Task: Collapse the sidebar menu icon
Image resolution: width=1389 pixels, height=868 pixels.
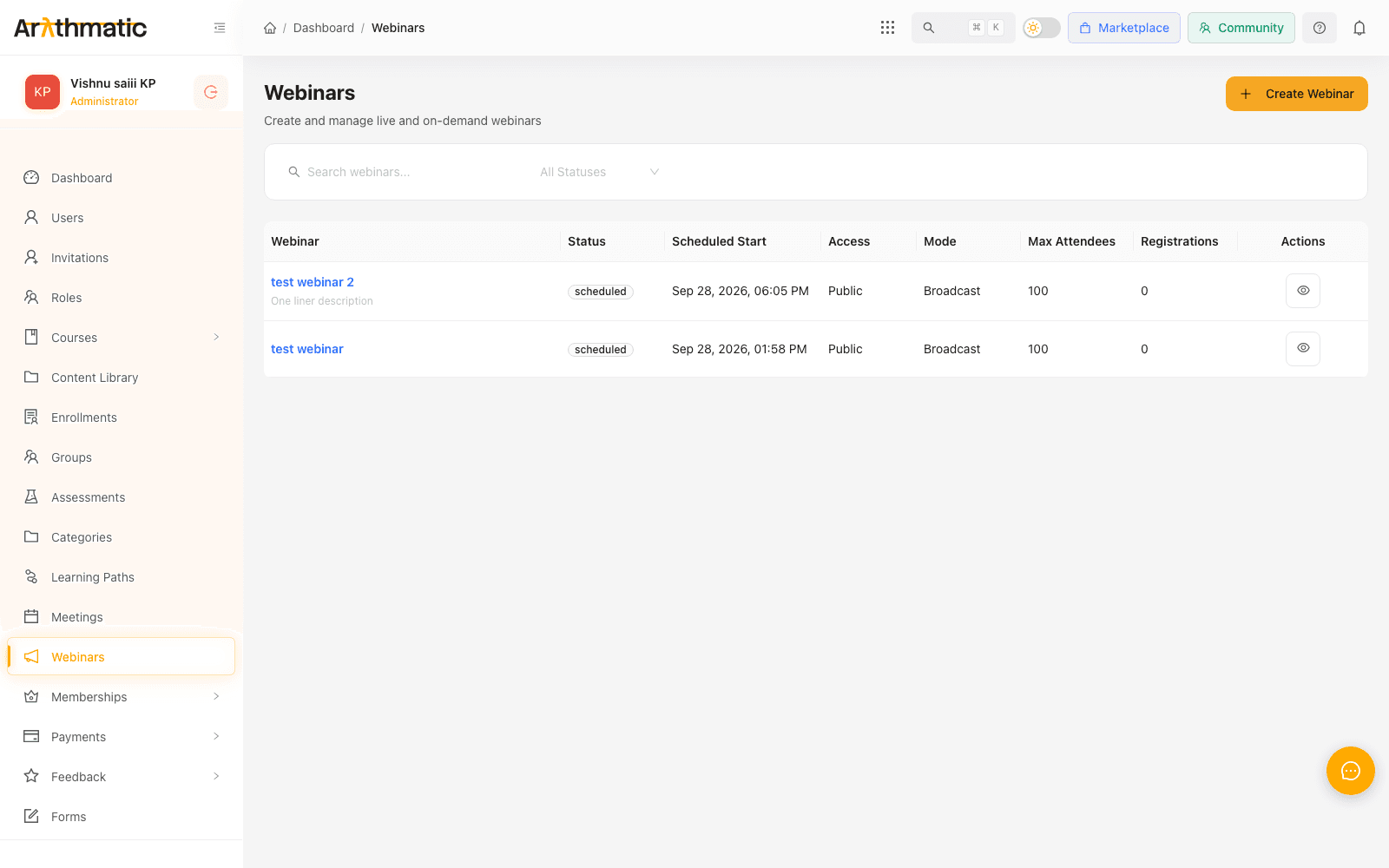Action: tap(220, 28)
